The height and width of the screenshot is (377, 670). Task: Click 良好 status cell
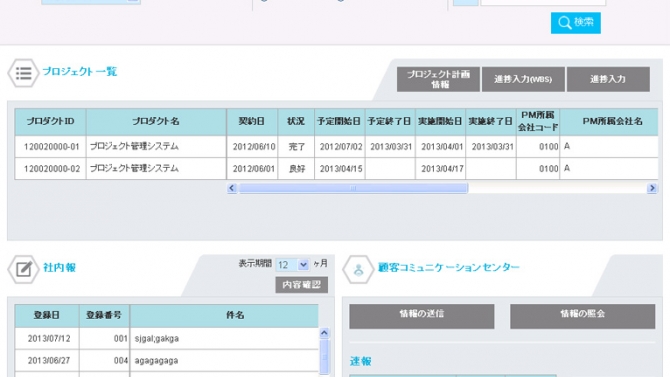point(296,169)
